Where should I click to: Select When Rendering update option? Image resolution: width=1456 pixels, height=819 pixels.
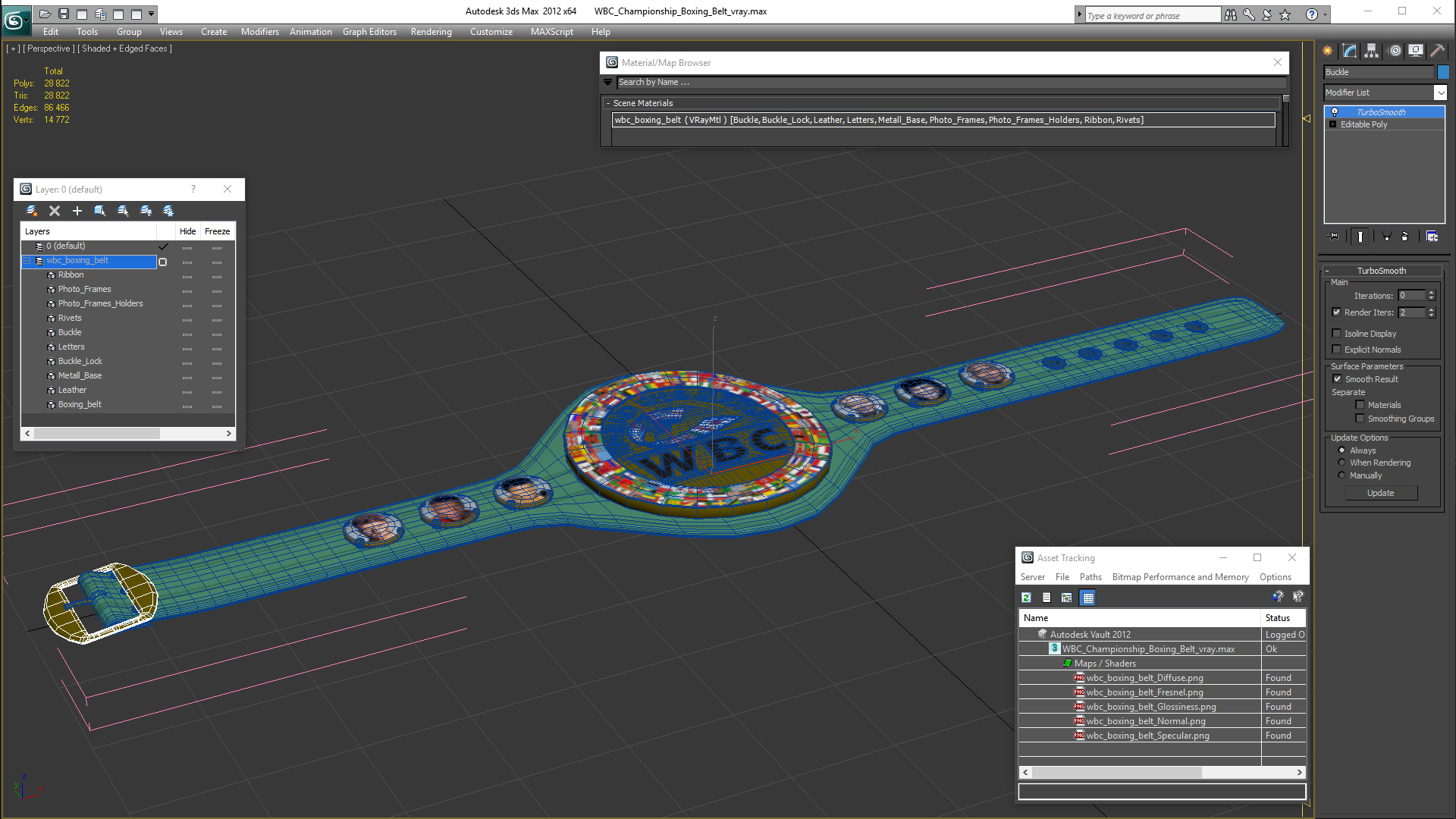(1341, 463)
